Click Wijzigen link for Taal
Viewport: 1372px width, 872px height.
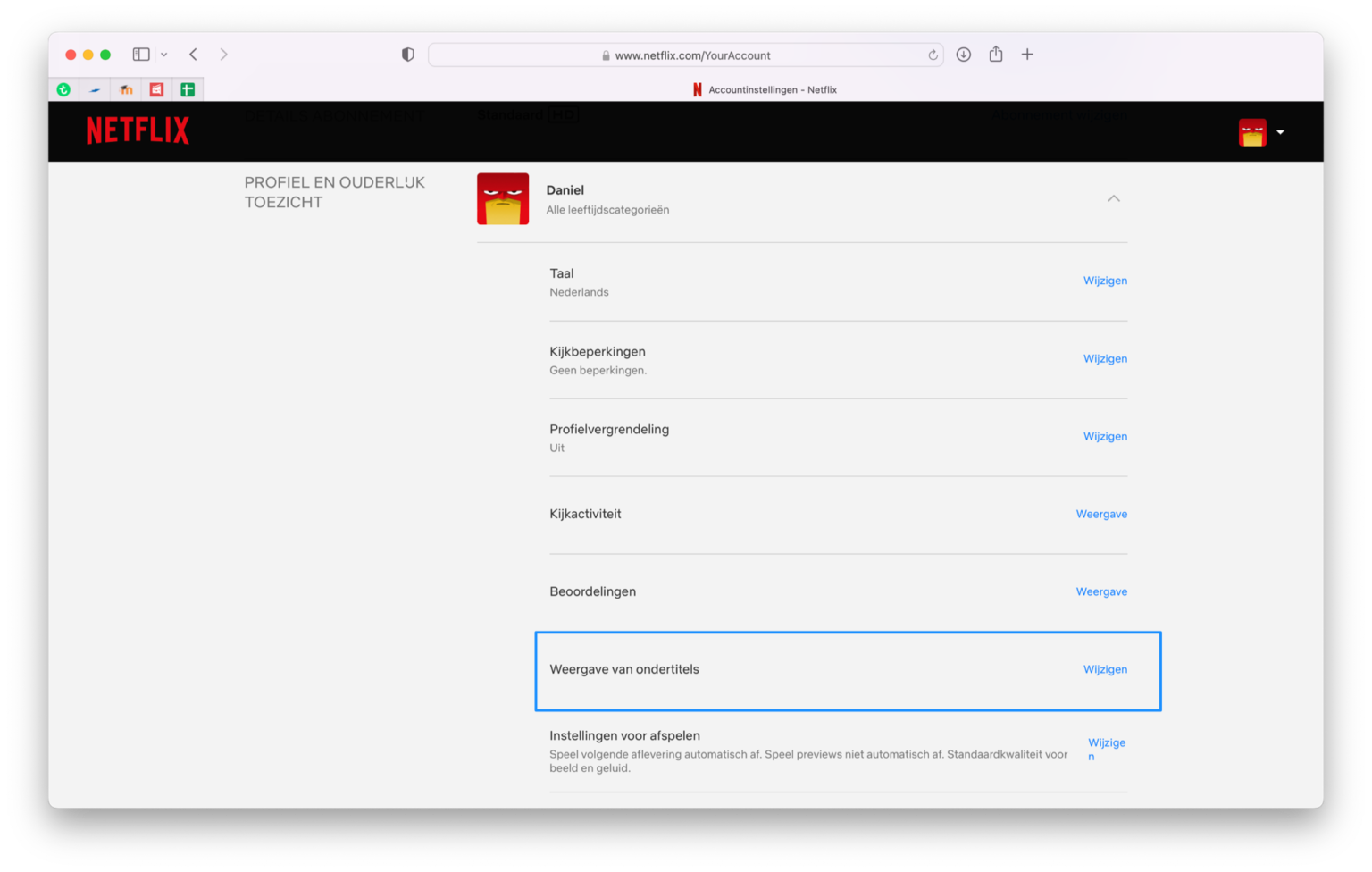[1105, 281]
